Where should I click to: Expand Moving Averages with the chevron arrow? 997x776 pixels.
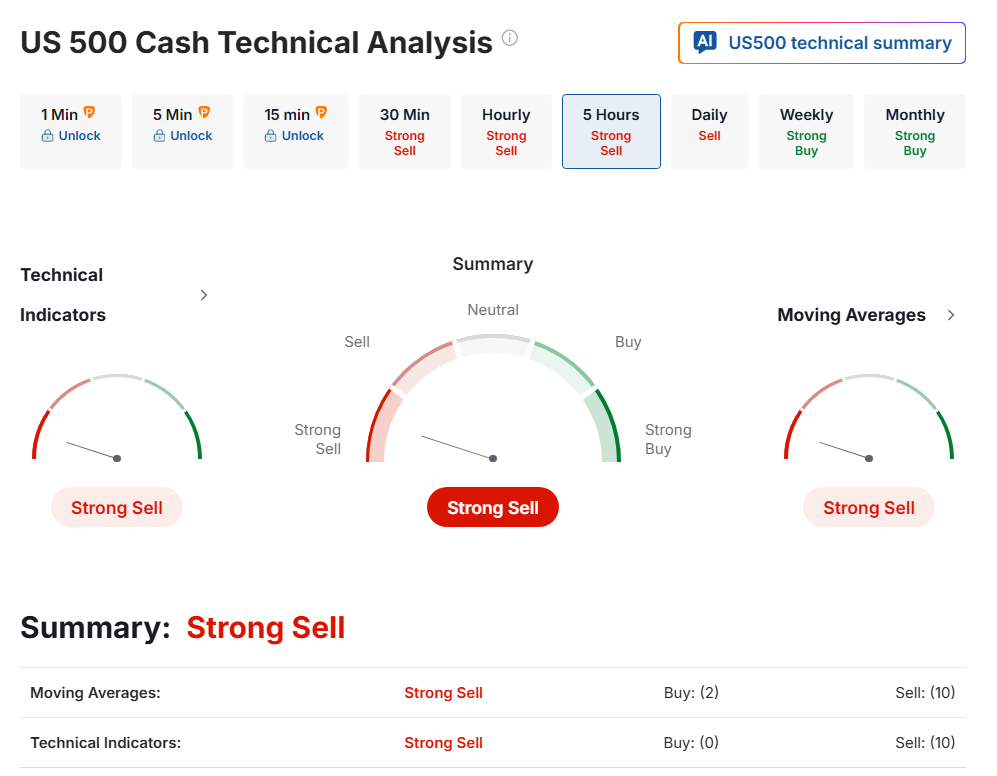coord(951,315)
